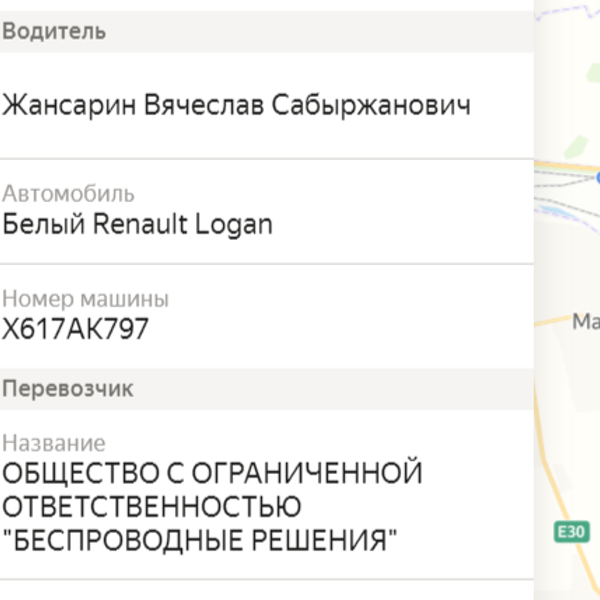Select driver name Жансарин Вячеслав Сабыржанович
This screenshot has width=600, height=600.
click(236, 105)
